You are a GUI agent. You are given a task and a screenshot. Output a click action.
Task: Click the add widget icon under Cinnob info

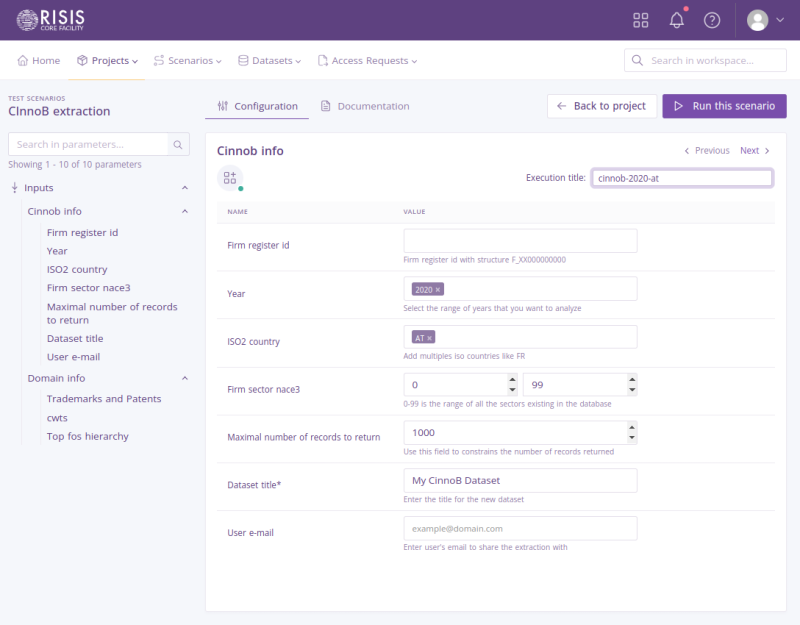point(230,177)
